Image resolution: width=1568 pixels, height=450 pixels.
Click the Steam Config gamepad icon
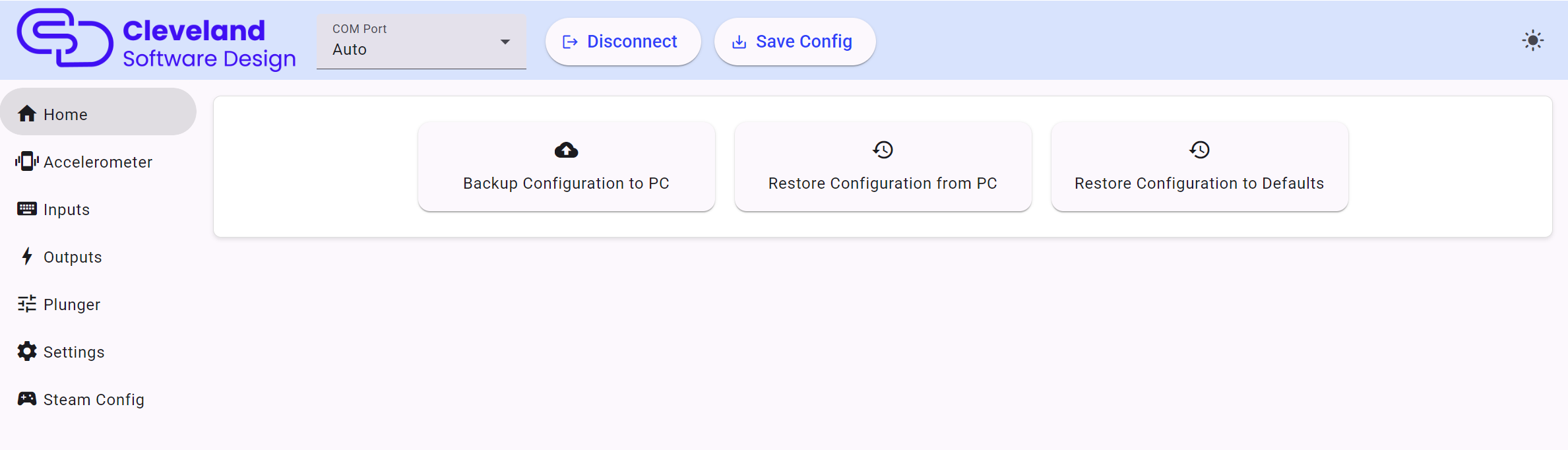(x=27, y=399)
